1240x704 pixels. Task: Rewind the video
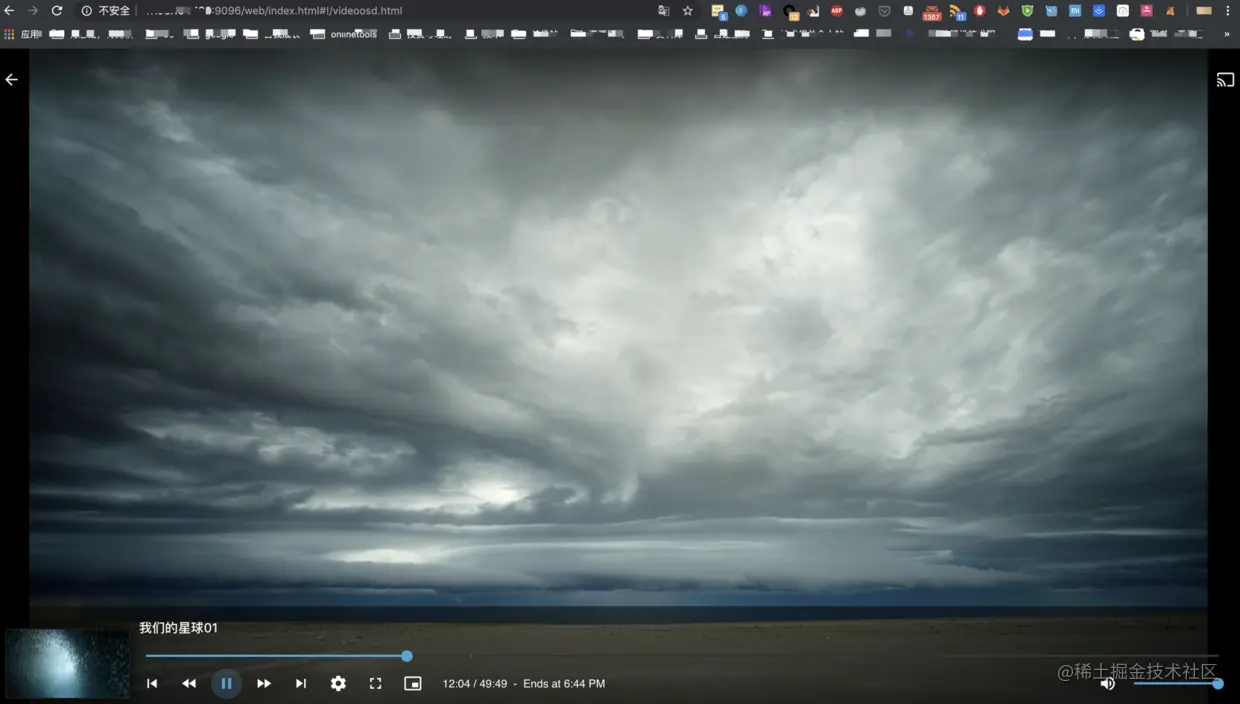click(x=189, y=684)
